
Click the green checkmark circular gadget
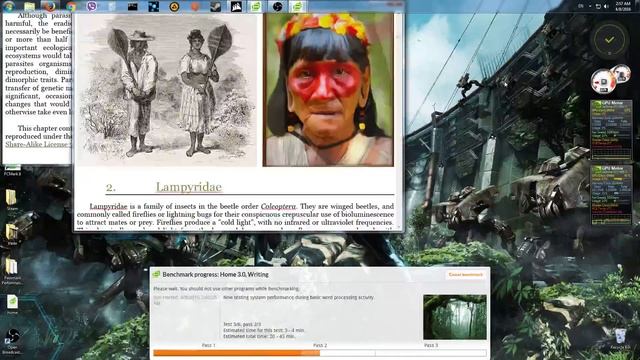point(610,40)
